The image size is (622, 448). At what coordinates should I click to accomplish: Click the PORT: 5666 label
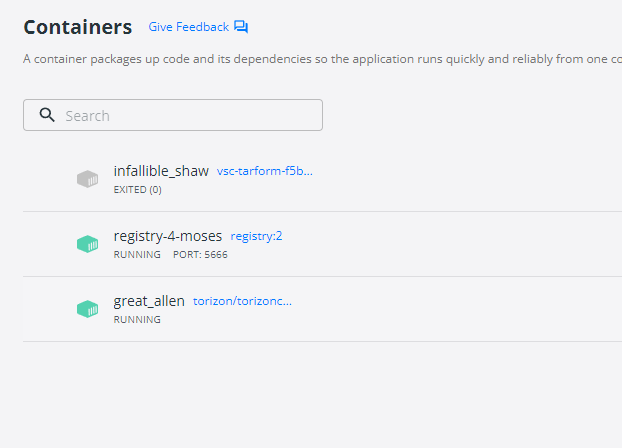[200, 255]
